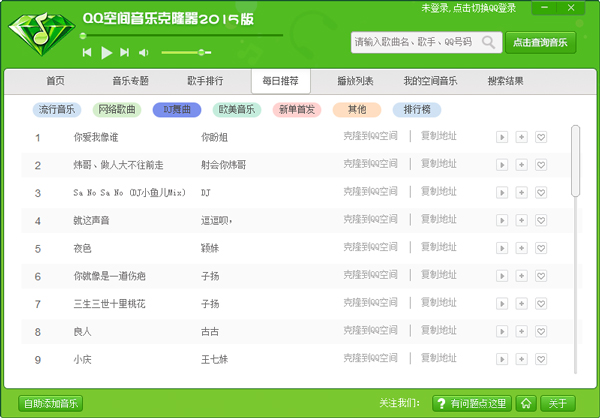Image resolution: width=600 pixels, height=418 pixels.
Task: Add song 3 using its plus icon
Action: click(521, 192)
